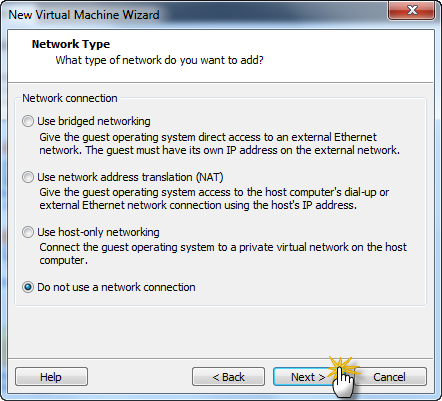Close the wizard with the red X
The image size is (442, 401).
click(412, 10)
